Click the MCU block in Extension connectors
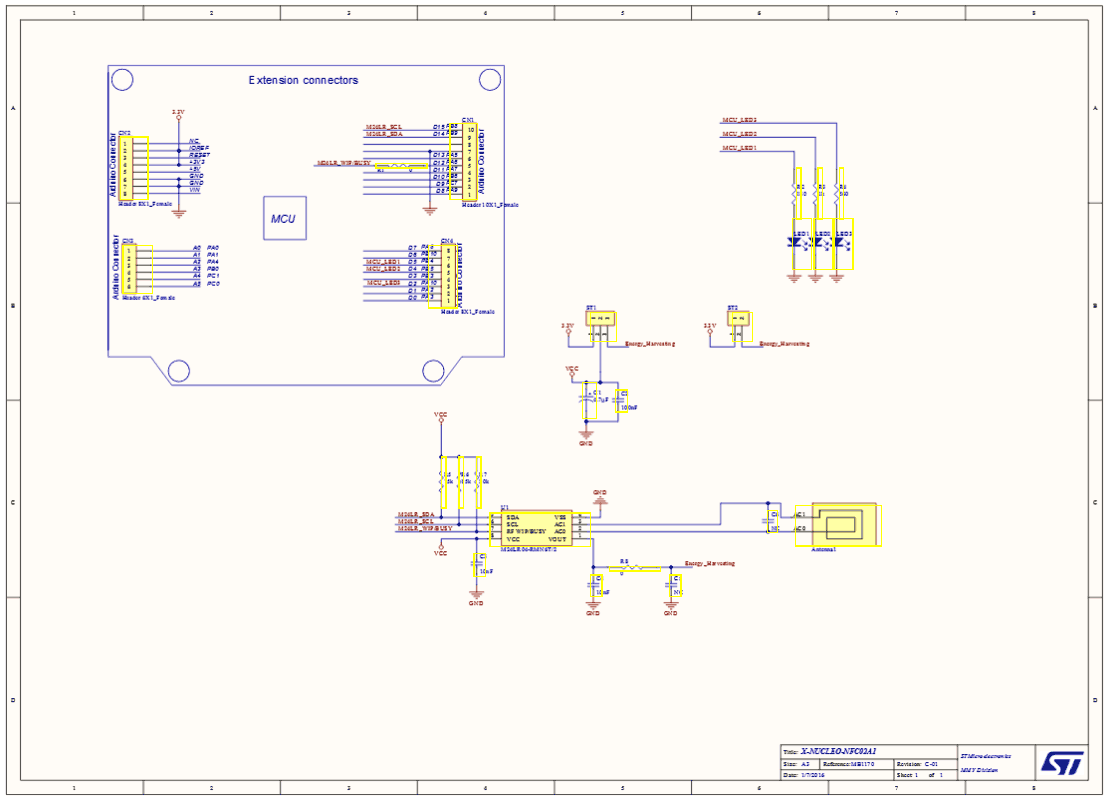The width and height of the screenshot is (1109, 800). [x=284, y=219]
